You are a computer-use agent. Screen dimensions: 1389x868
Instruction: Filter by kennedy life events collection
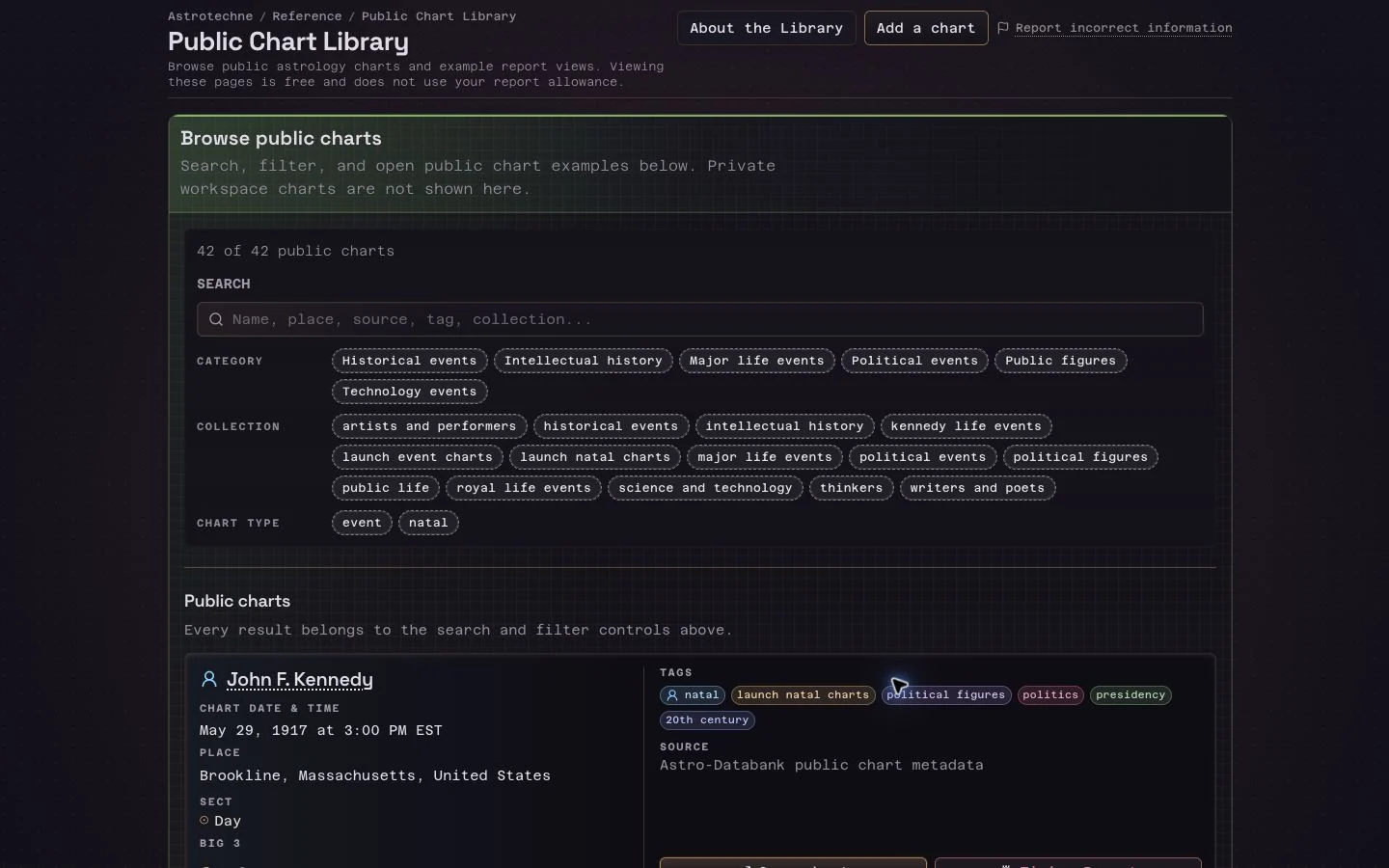967,426
